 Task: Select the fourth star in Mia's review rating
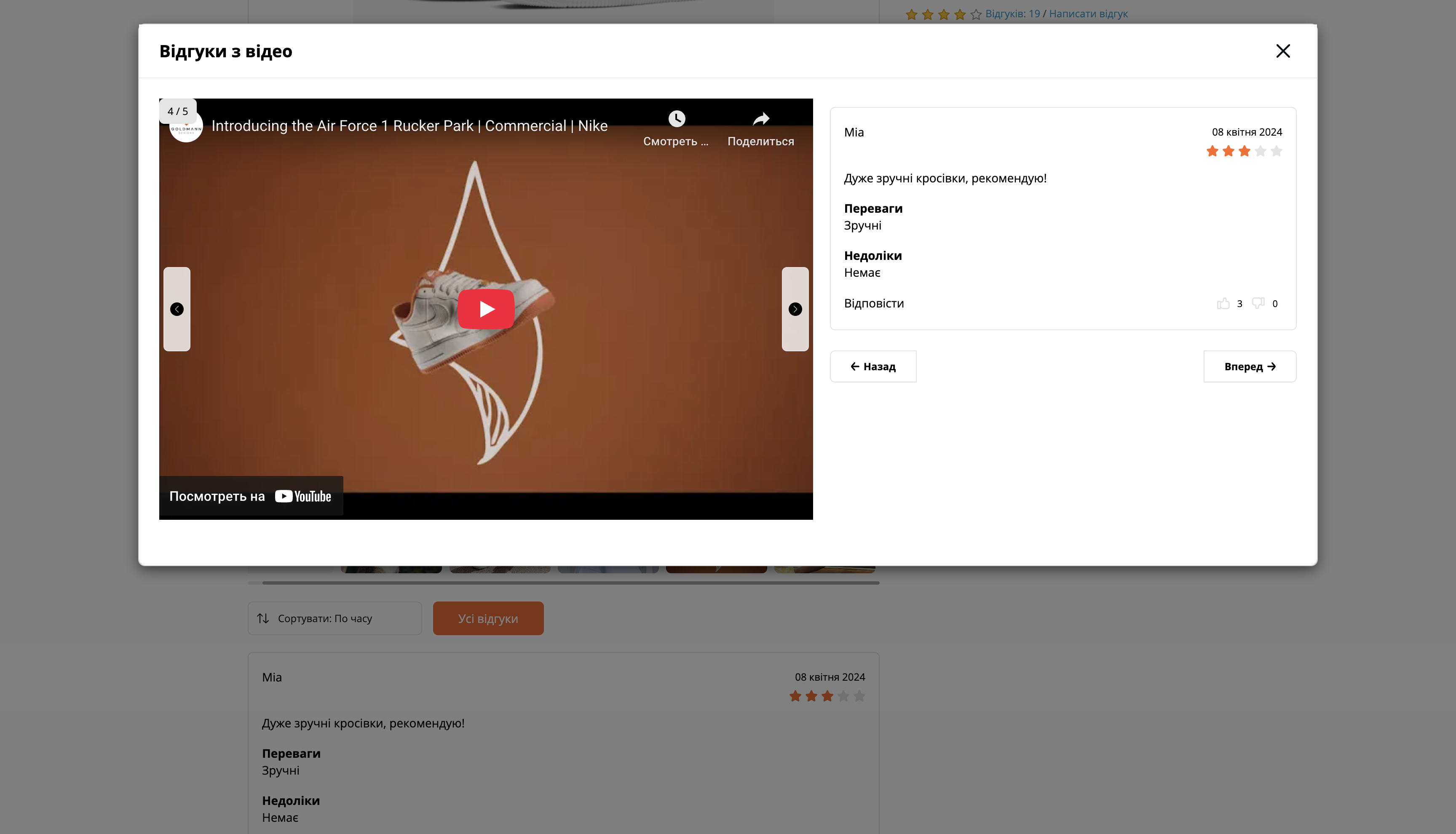pyautogui.click(x=1260, y=151)
